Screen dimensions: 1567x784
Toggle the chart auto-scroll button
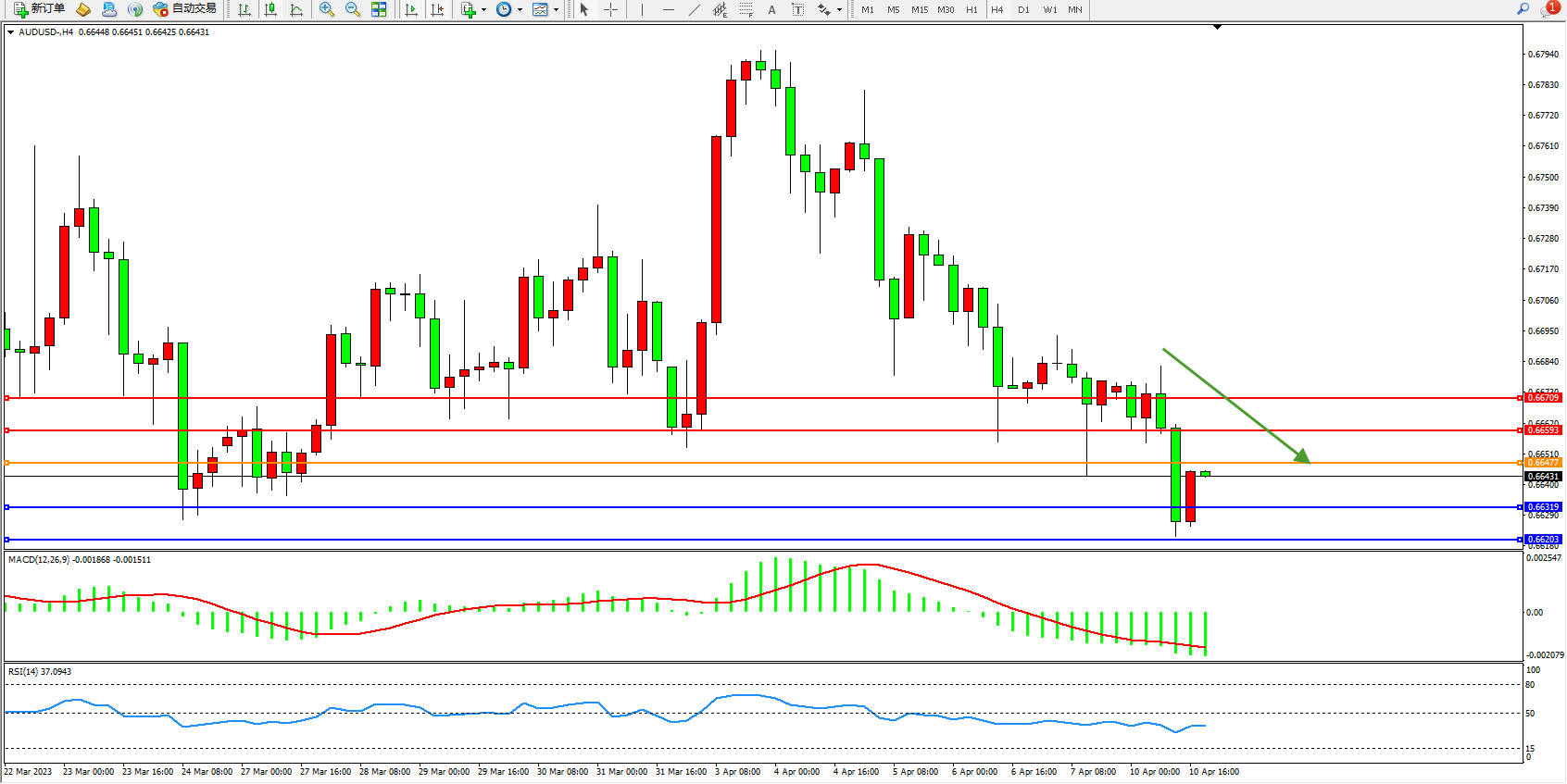[411, 9]
